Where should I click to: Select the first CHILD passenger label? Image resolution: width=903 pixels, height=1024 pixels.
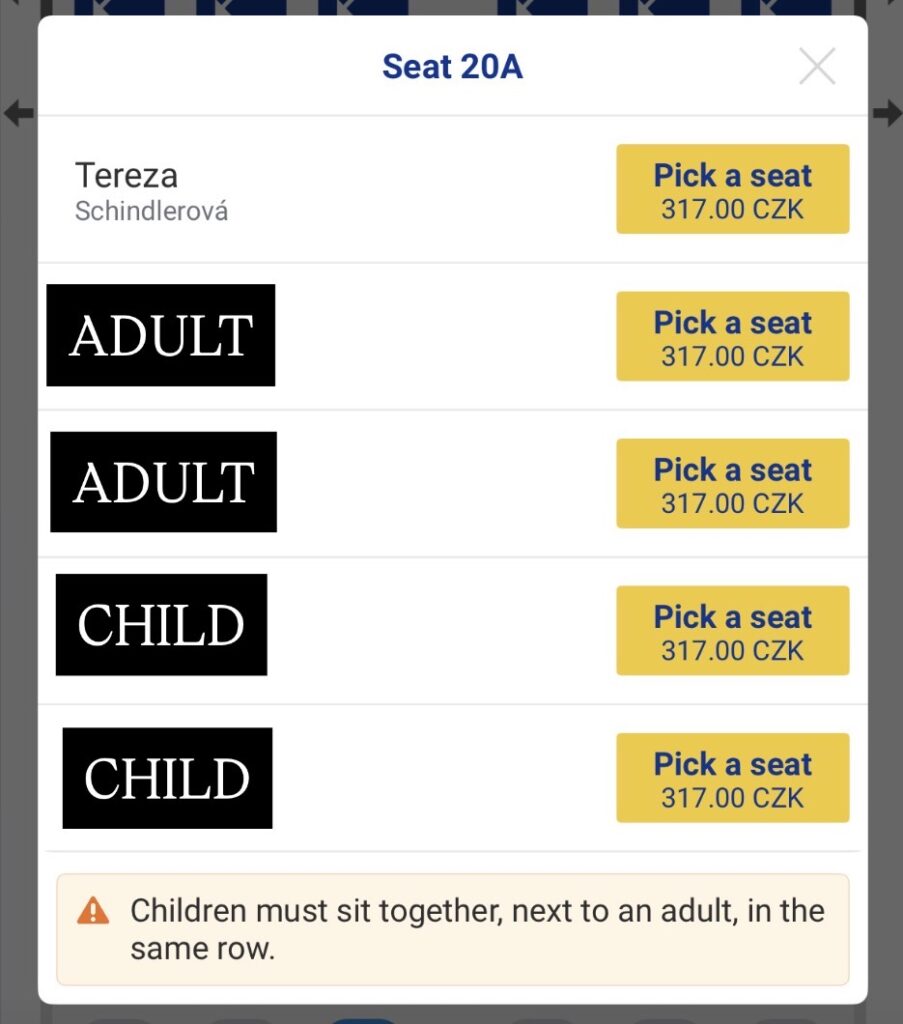(161, 625)
